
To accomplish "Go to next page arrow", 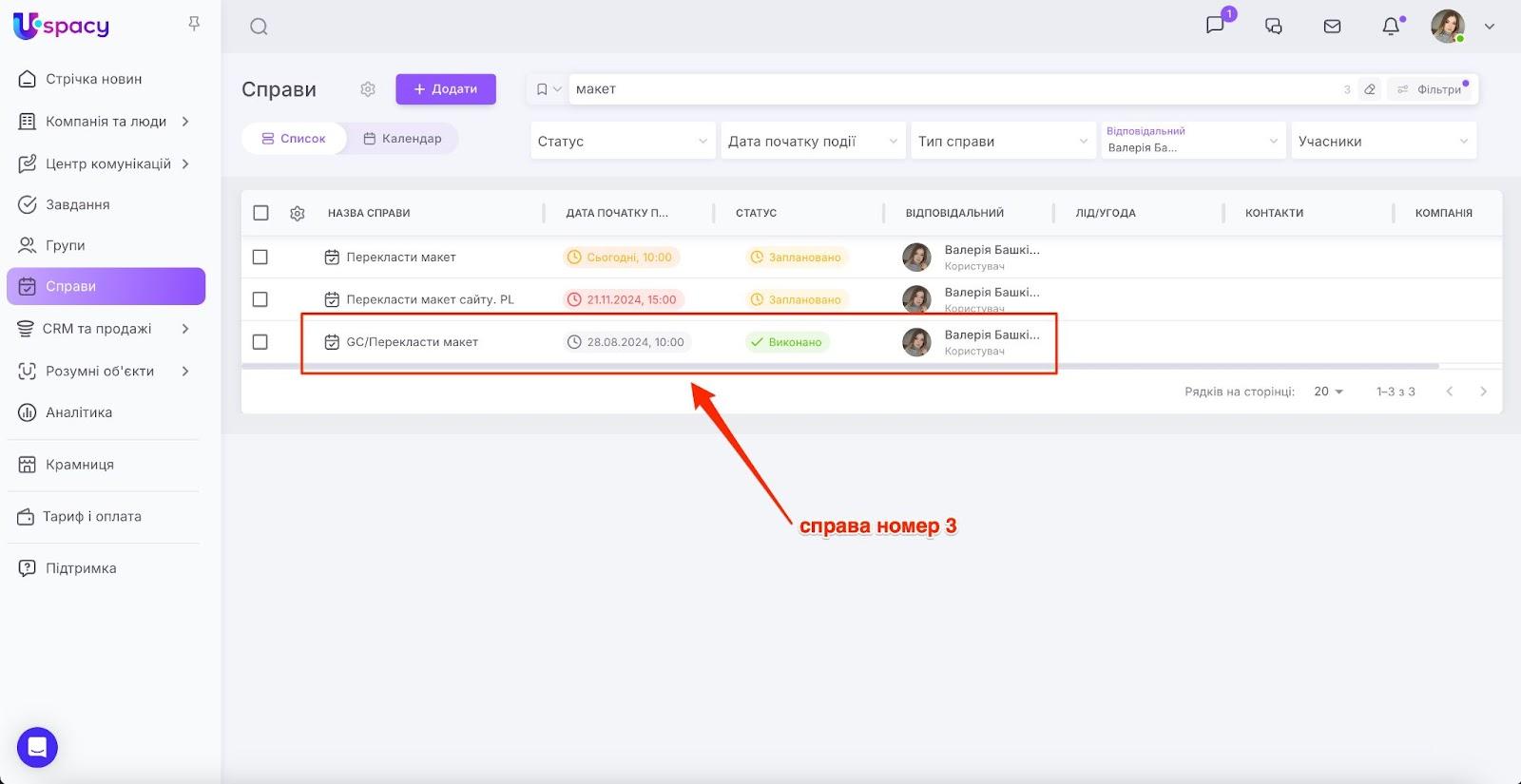I will 1483,392.
